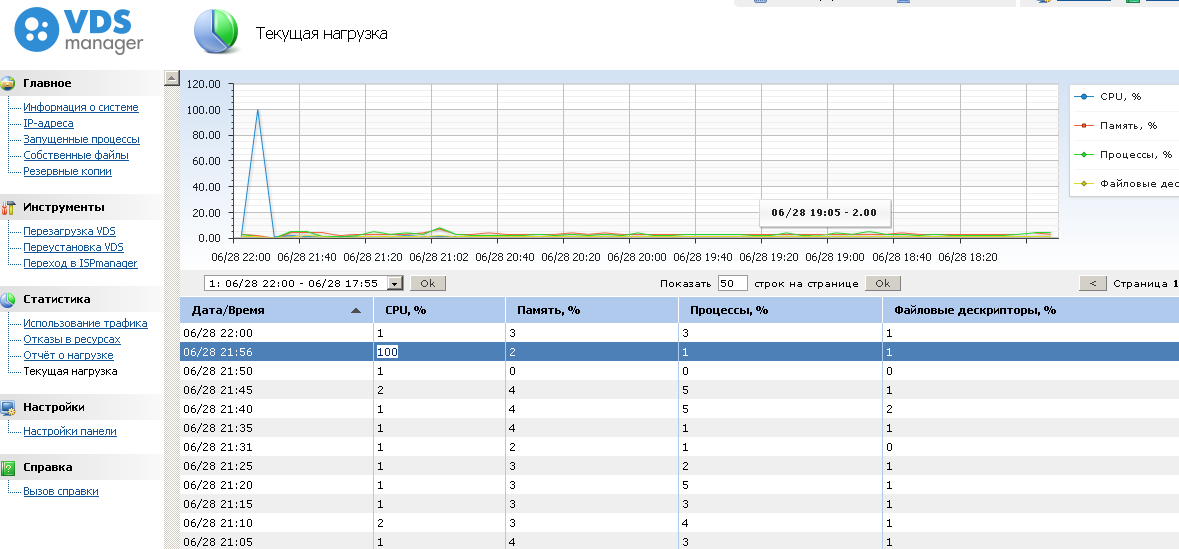The width and height of the screenshot is (1179, 549).
Task: Click the rows per page input field
Action: pos(732,284)
